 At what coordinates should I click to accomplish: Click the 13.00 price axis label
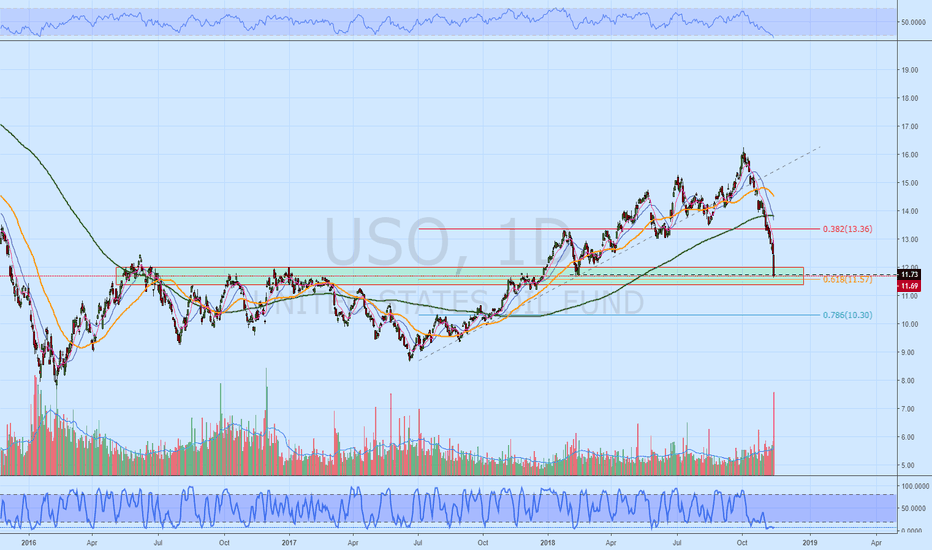pos(910,240)
